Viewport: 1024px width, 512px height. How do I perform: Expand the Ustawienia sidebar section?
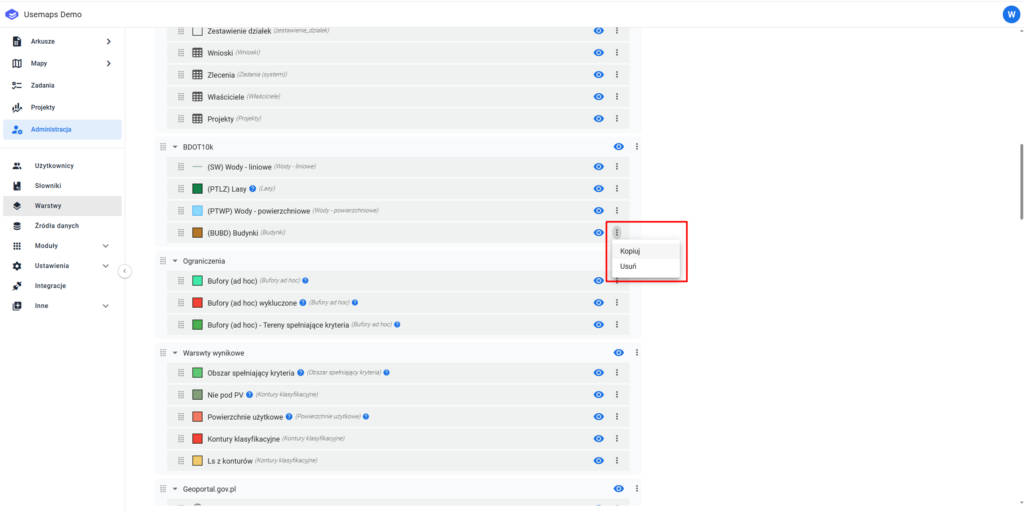pyautogui.click(x=105, y=266)
